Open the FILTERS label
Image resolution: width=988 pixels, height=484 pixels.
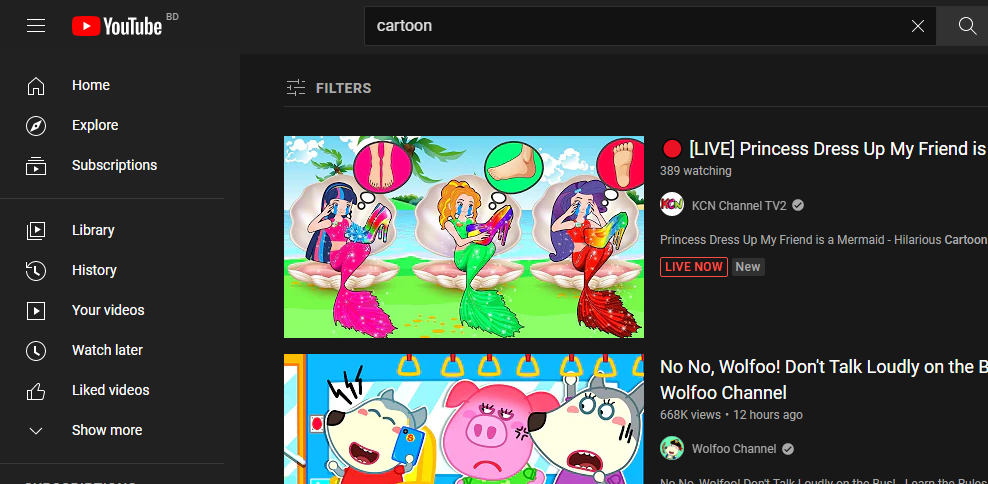[x=343, y=88]
